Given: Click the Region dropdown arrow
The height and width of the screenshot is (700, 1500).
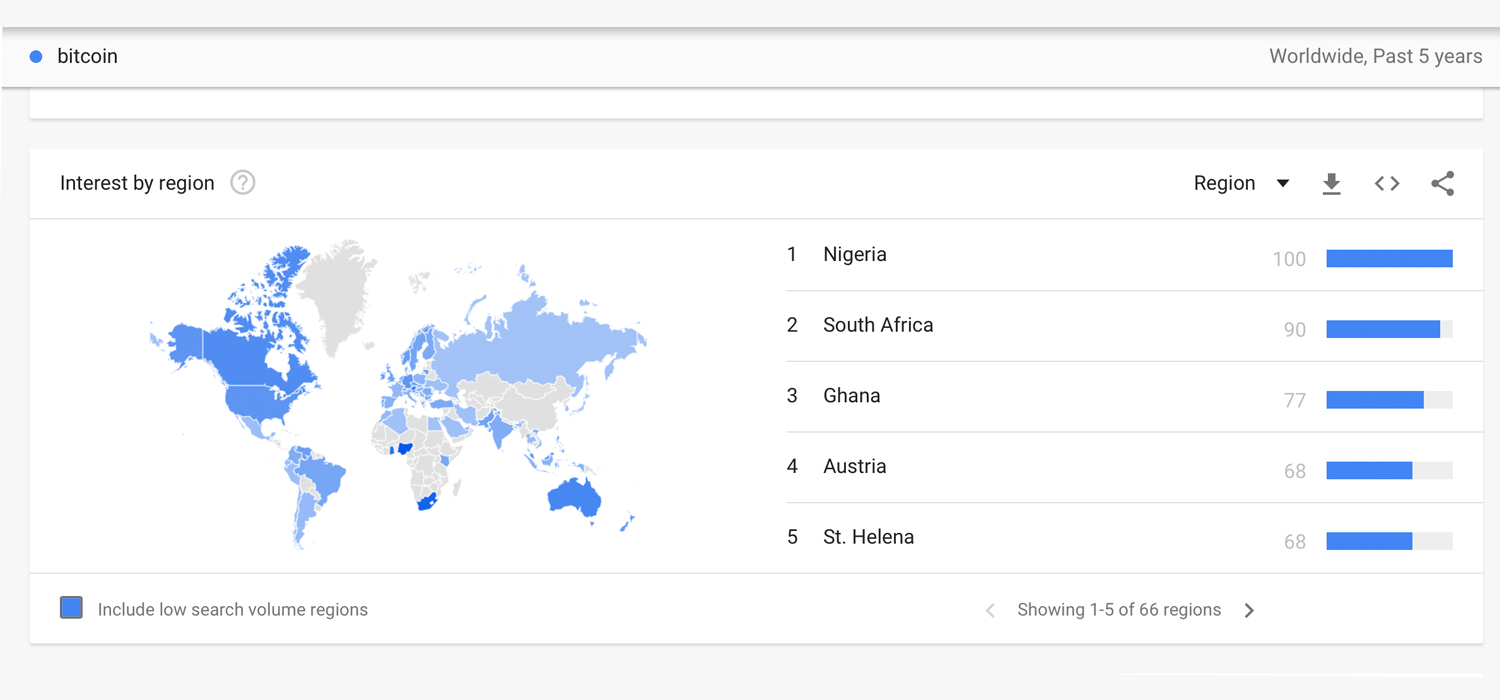Looking at the screenshot, I should coord(1283,184).
